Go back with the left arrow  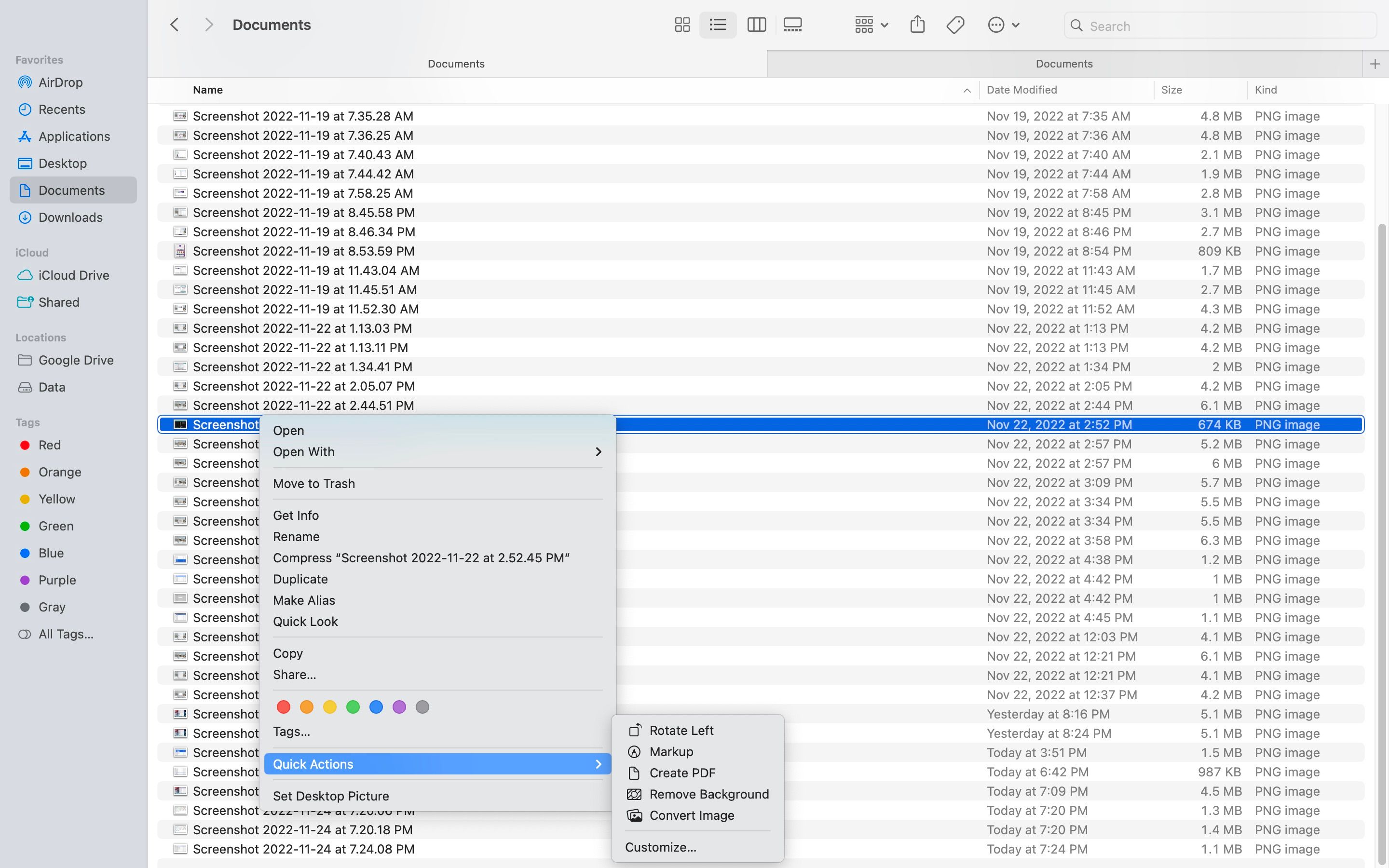click(x=175, y=25)
